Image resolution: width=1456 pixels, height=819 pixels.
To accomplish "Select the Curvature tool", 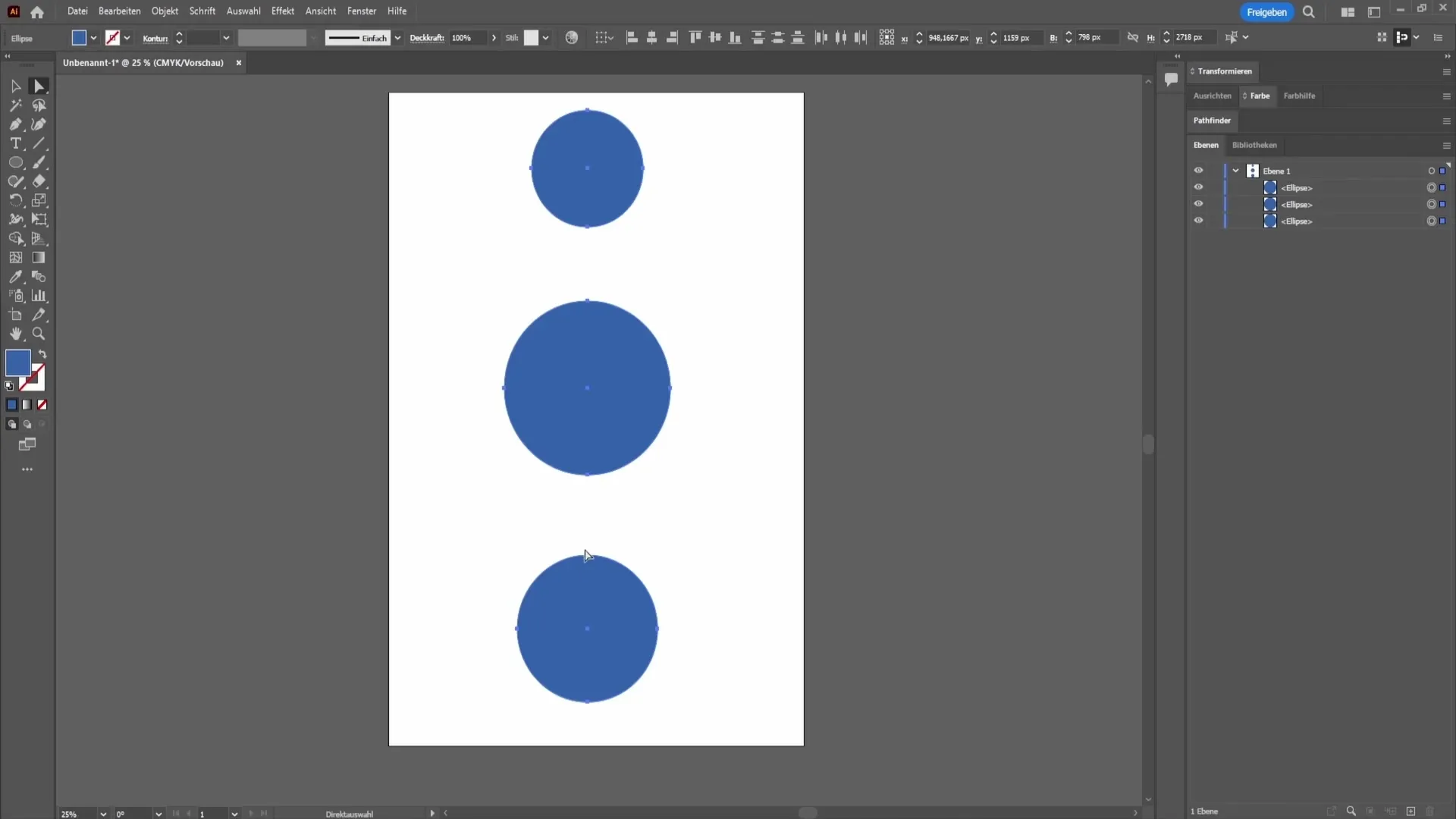I will (x=39, y=124).
